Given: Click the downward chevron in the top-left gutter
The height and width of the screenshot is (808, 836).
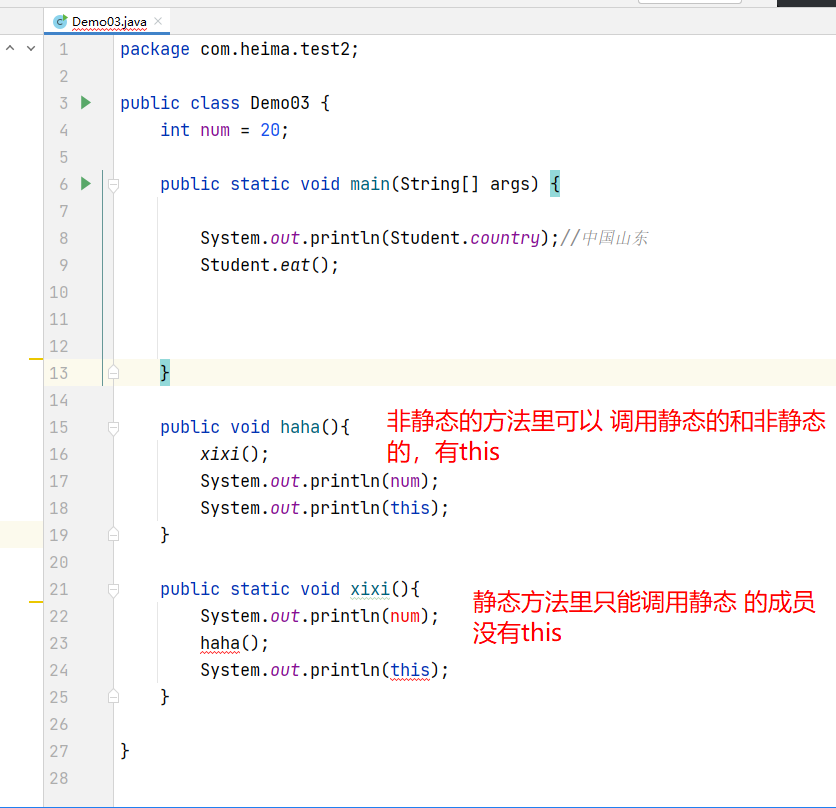Looking at the screenshot, I should (30, 47).
